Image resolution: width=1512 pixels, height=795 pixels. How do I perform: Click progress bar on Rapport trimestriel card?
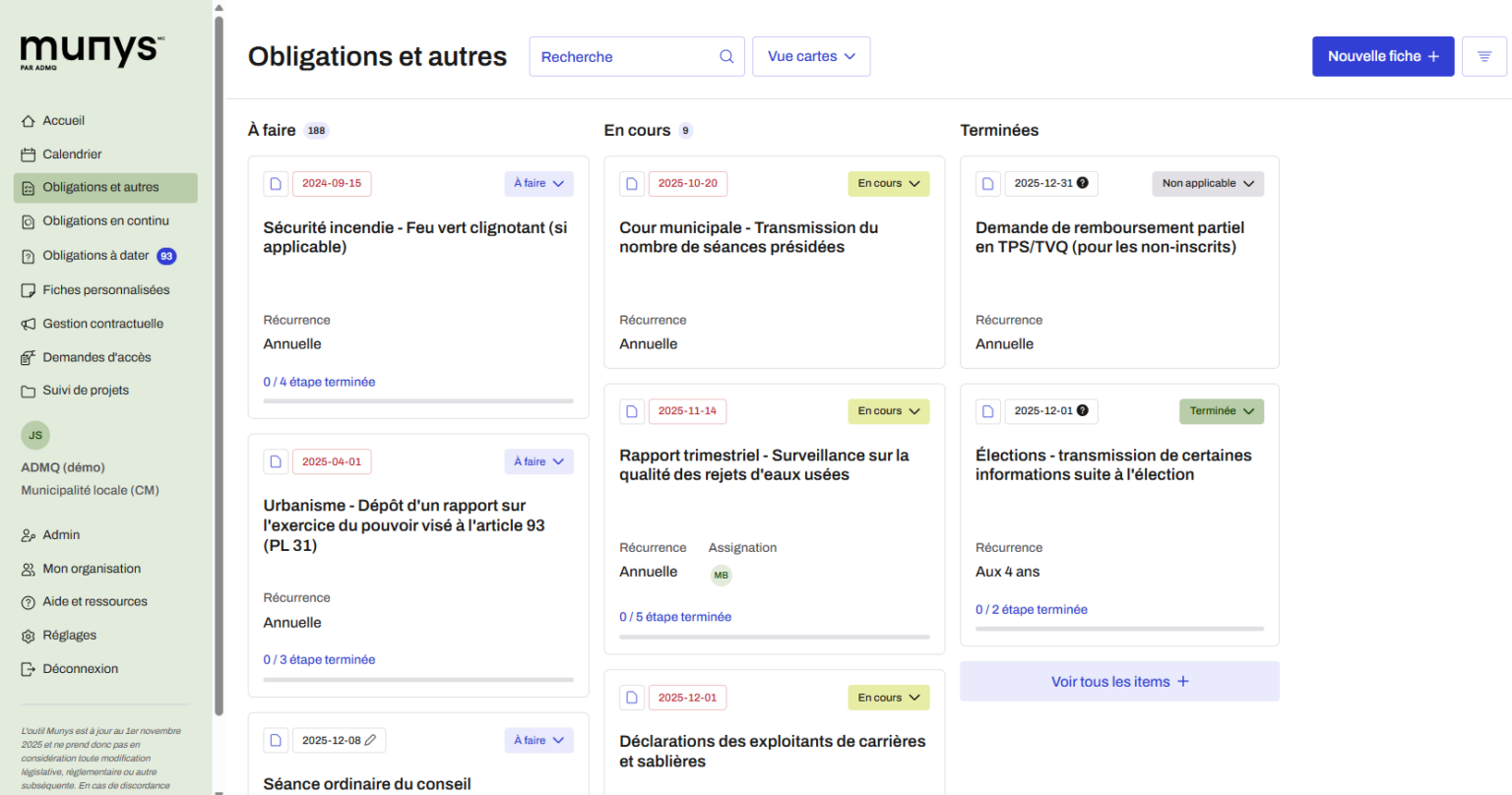774,637
